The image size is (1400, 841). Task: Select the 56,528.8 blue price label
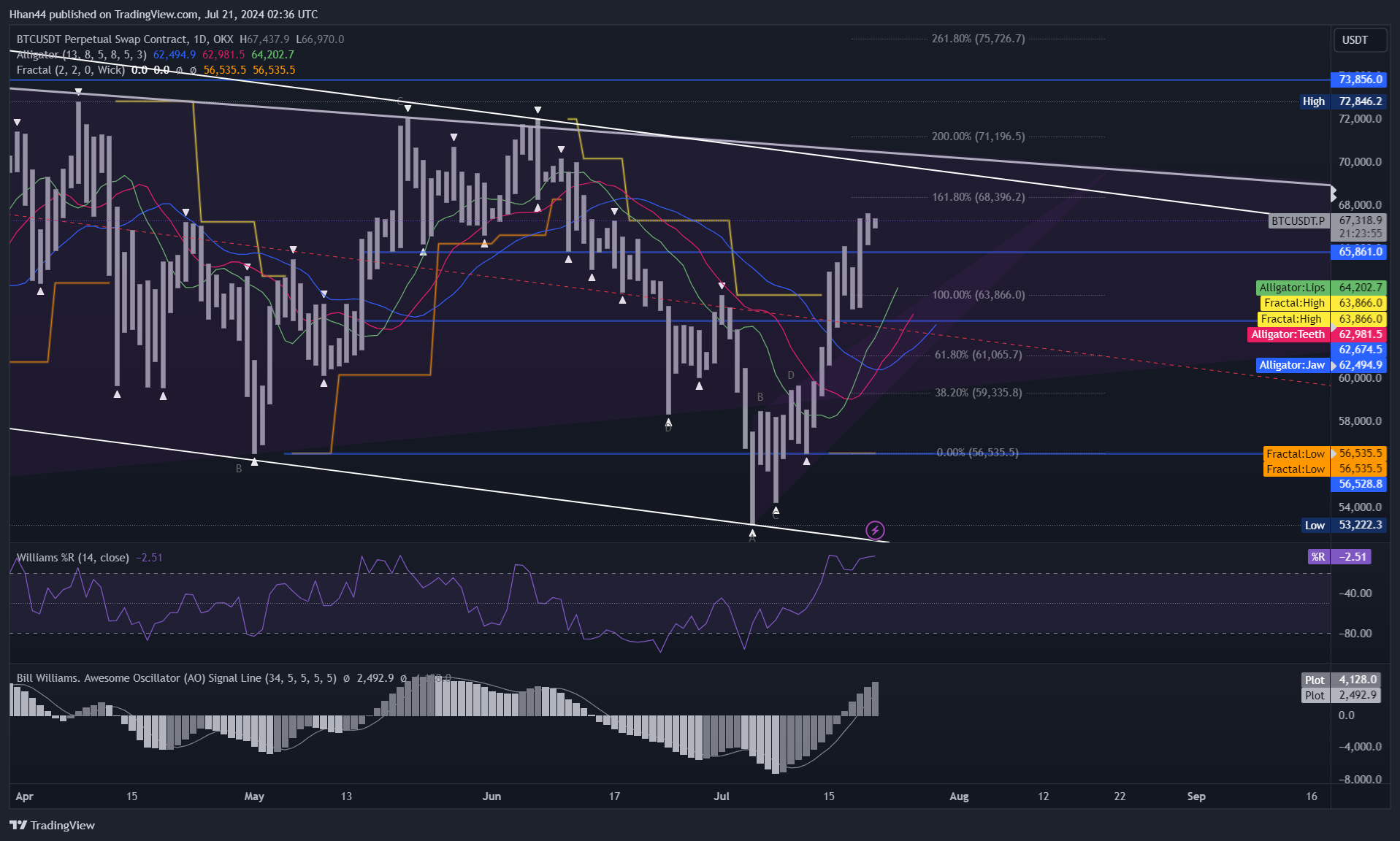pos(1358,484)
